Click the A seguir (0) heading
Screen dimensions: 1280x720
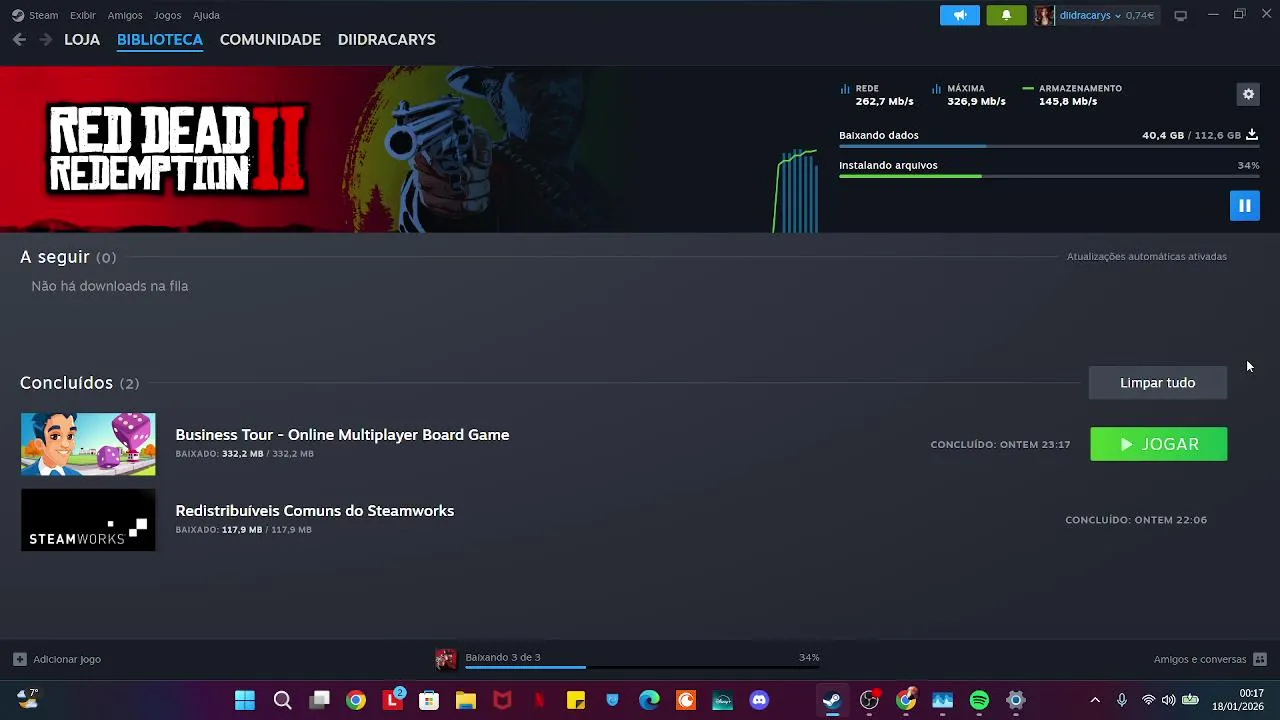[68, 257]
